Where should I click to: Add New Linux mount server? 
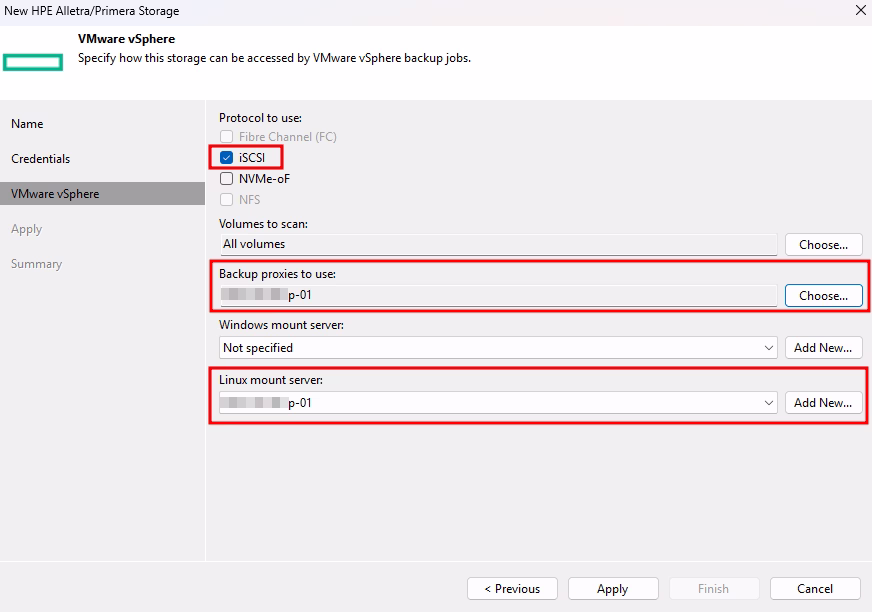(x=822, y=403)
